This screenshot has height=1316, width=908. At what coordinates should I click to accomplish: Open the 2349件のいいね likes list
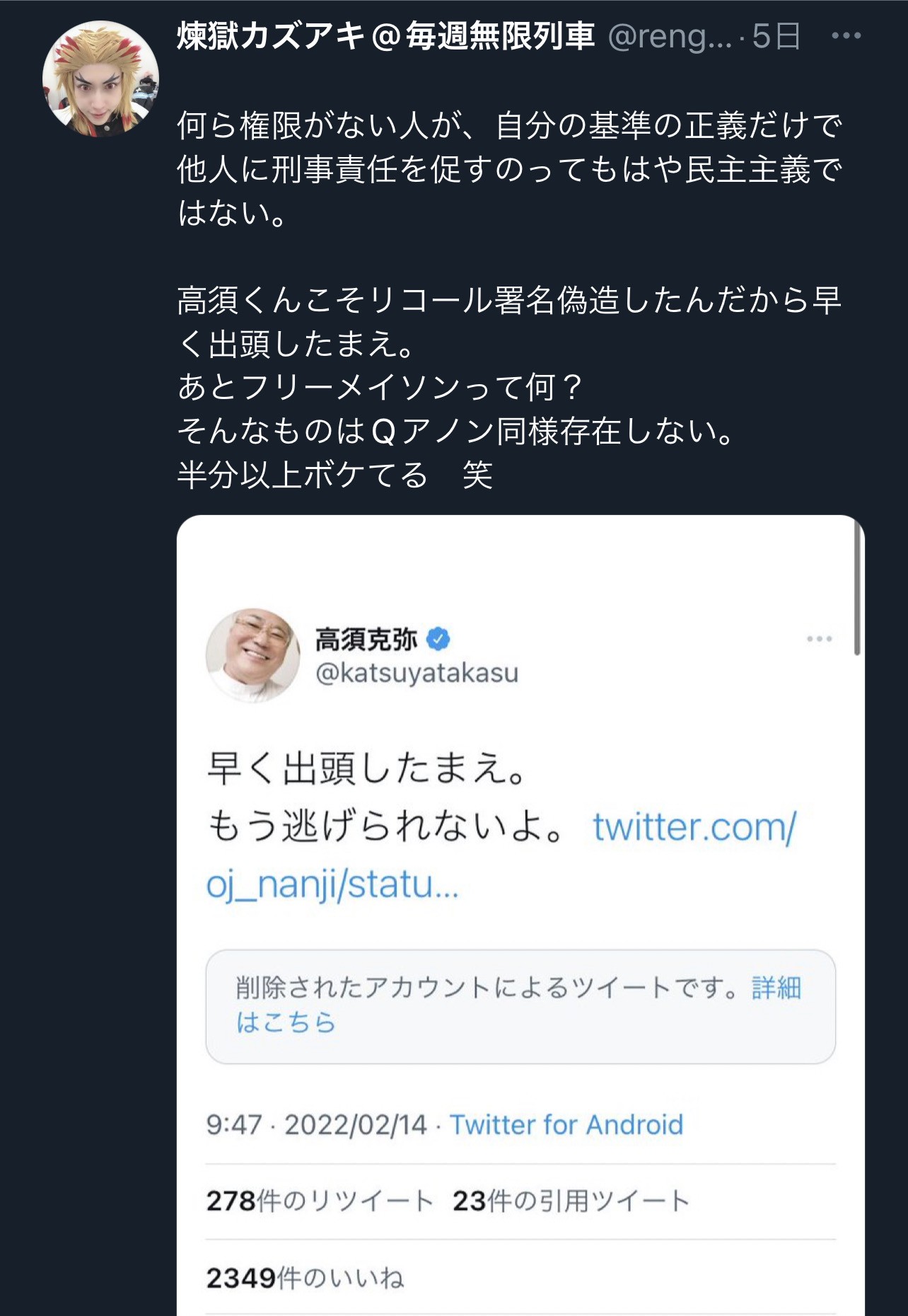pyautogui.click(x=305, y=1278)
